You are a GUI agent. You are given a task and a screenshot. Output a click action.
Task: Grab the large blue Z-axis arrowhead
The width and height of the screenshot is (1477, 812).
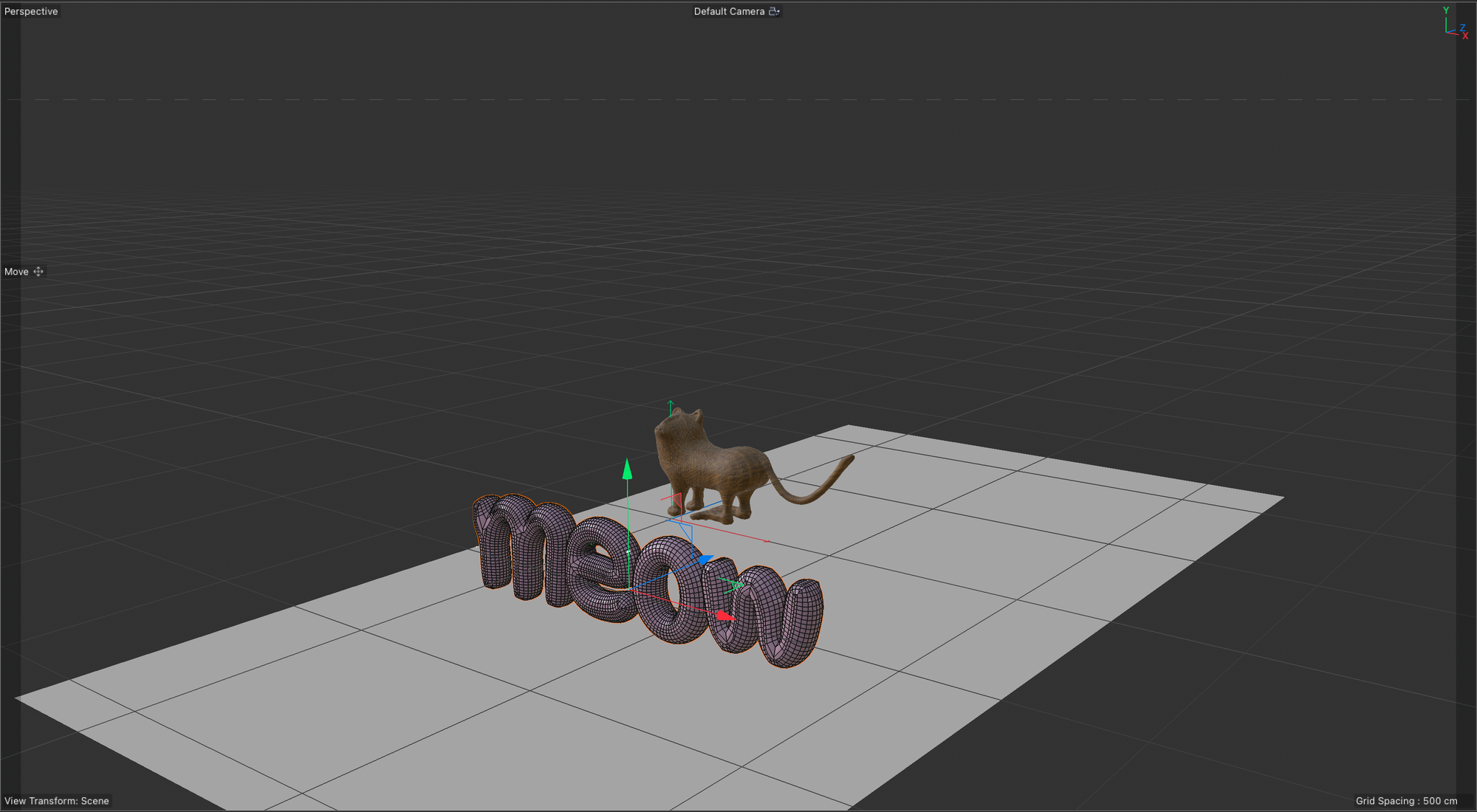tap(705, 560)
